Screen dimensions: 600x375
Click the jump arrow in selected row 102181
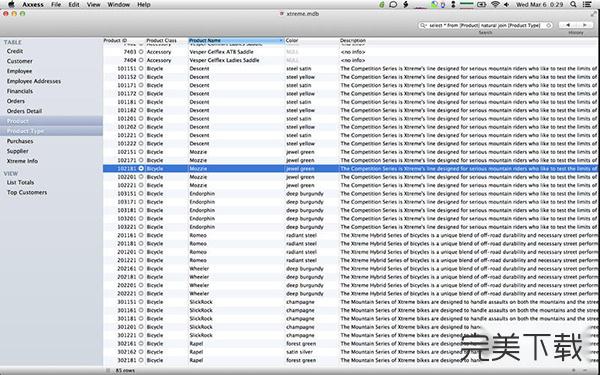(141, 168)
